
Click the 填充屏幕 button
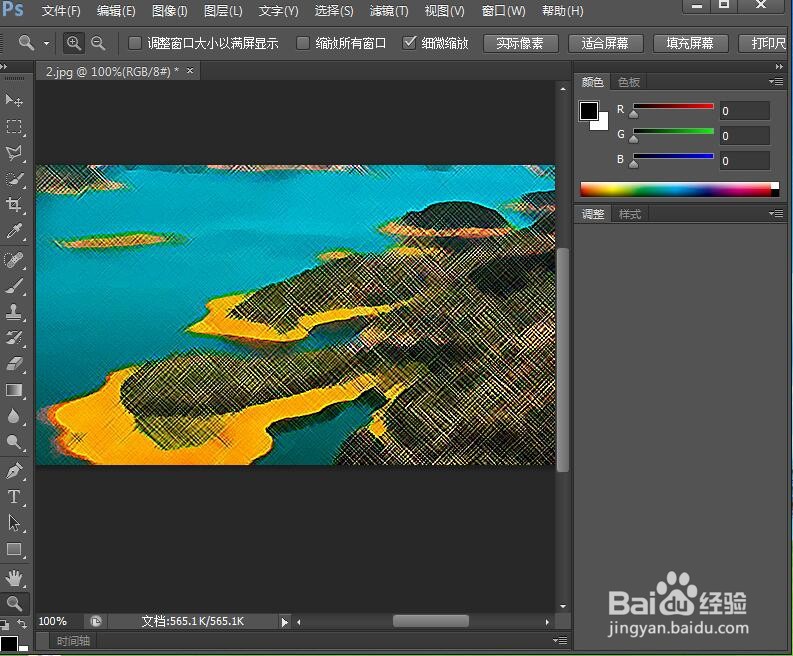pos(690,43)
